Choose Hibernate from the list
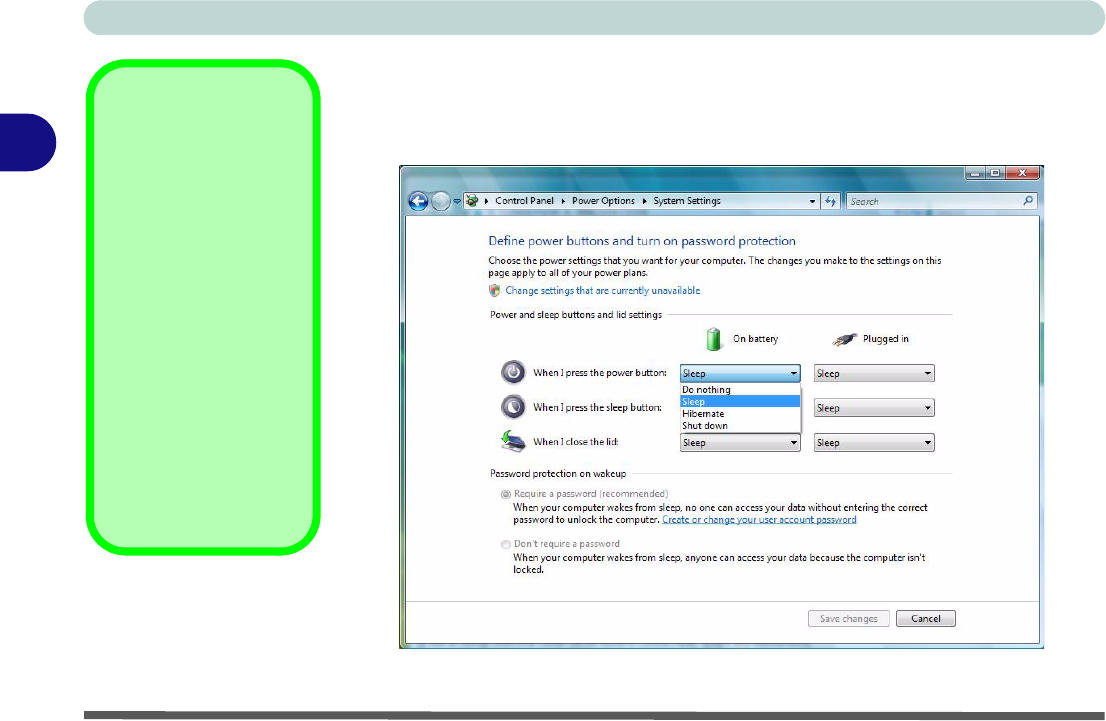The width and height of the screenshot is (1106, 721). [x=740, y=413]
